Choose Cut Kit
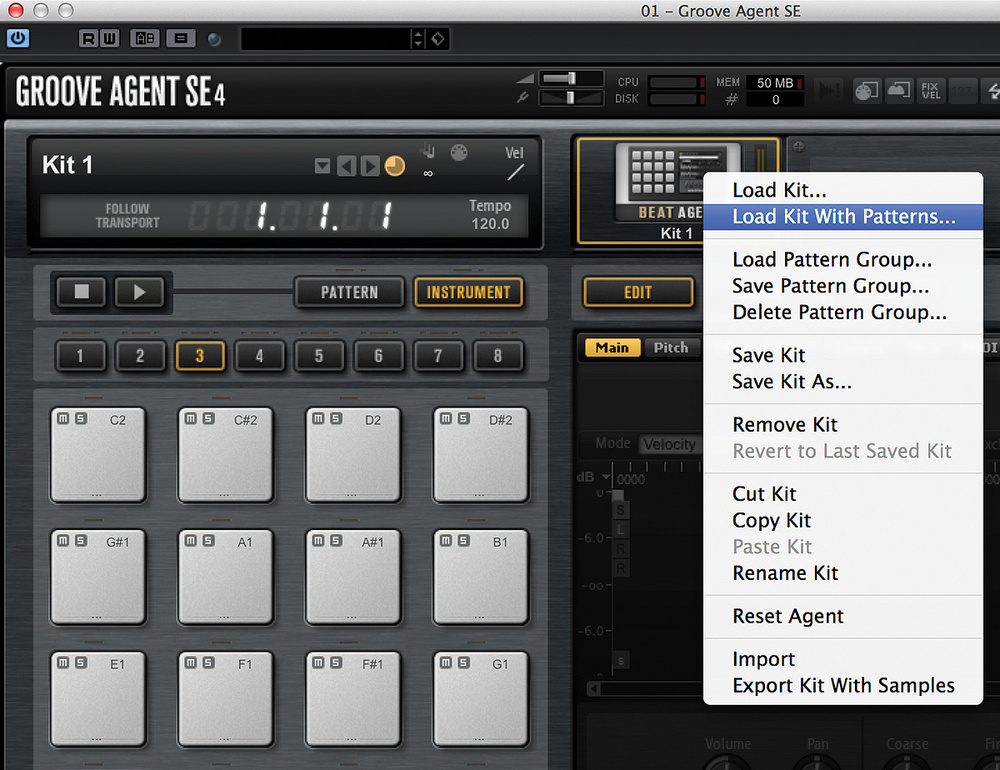 tap(842, 494)
